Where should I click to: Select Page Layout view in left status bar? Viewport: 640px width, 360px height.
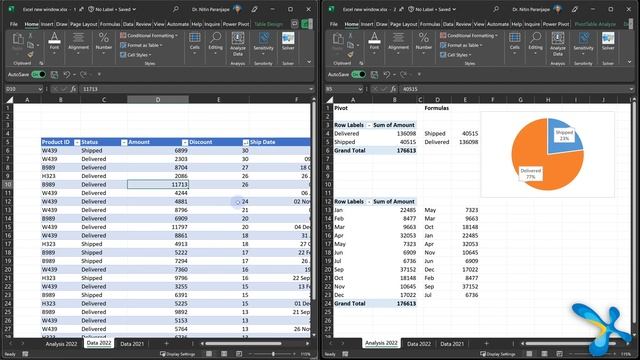[x=224, y=354]
